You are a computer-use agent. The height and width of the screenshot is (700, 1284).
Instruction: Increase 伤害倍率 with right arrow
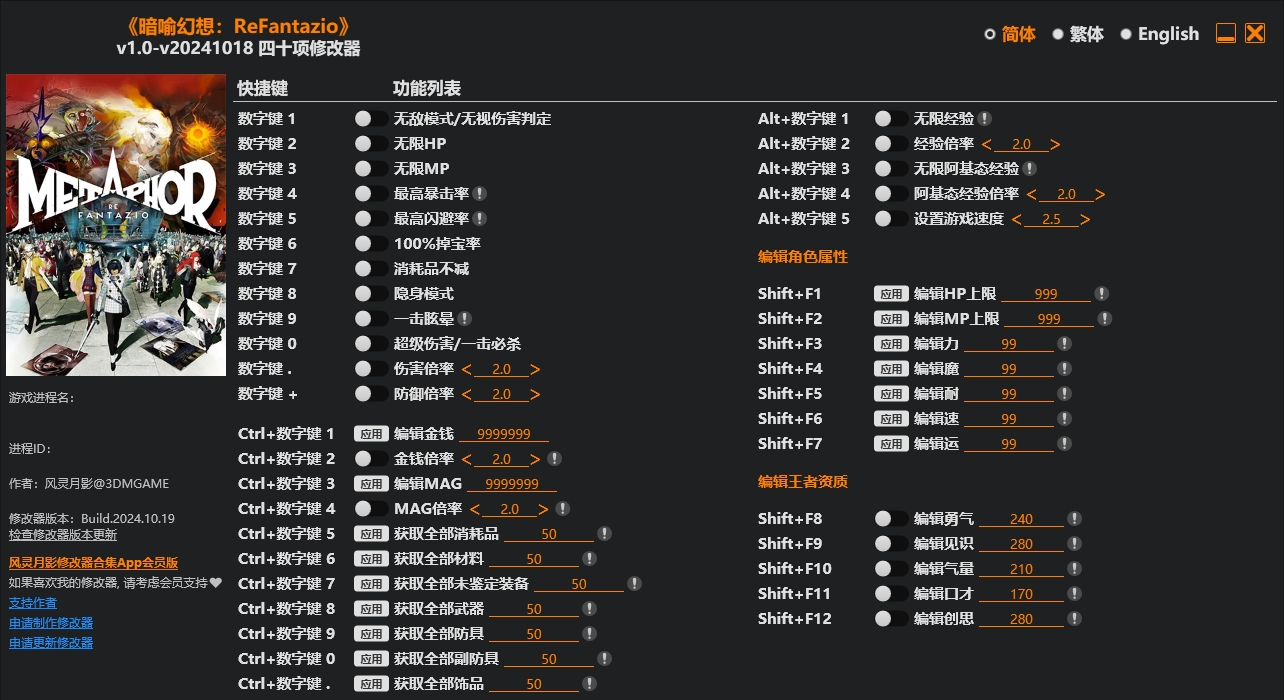click(536, 369)
